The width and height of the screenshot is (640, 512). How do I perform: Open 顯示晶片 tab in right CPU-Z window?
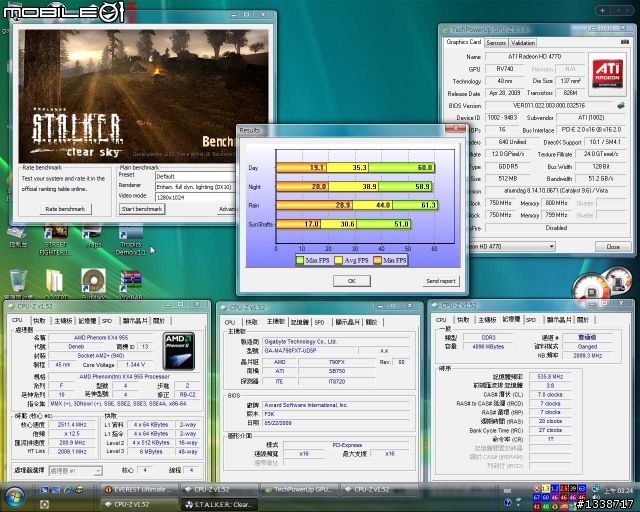click(558, 320)
